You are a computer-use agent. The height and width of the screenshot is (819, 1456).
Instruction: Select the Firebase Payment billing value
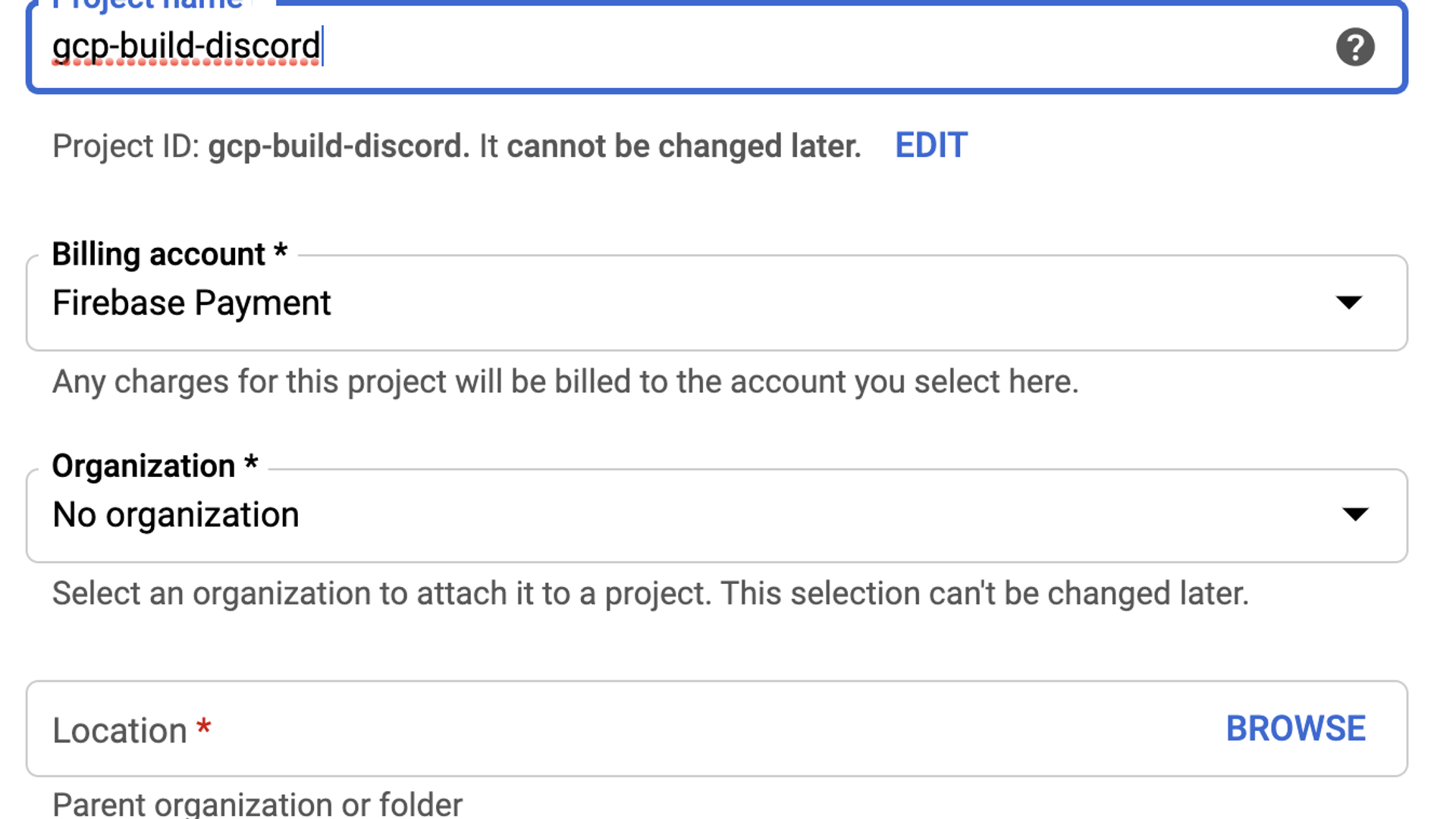click(x=191, y=303)
